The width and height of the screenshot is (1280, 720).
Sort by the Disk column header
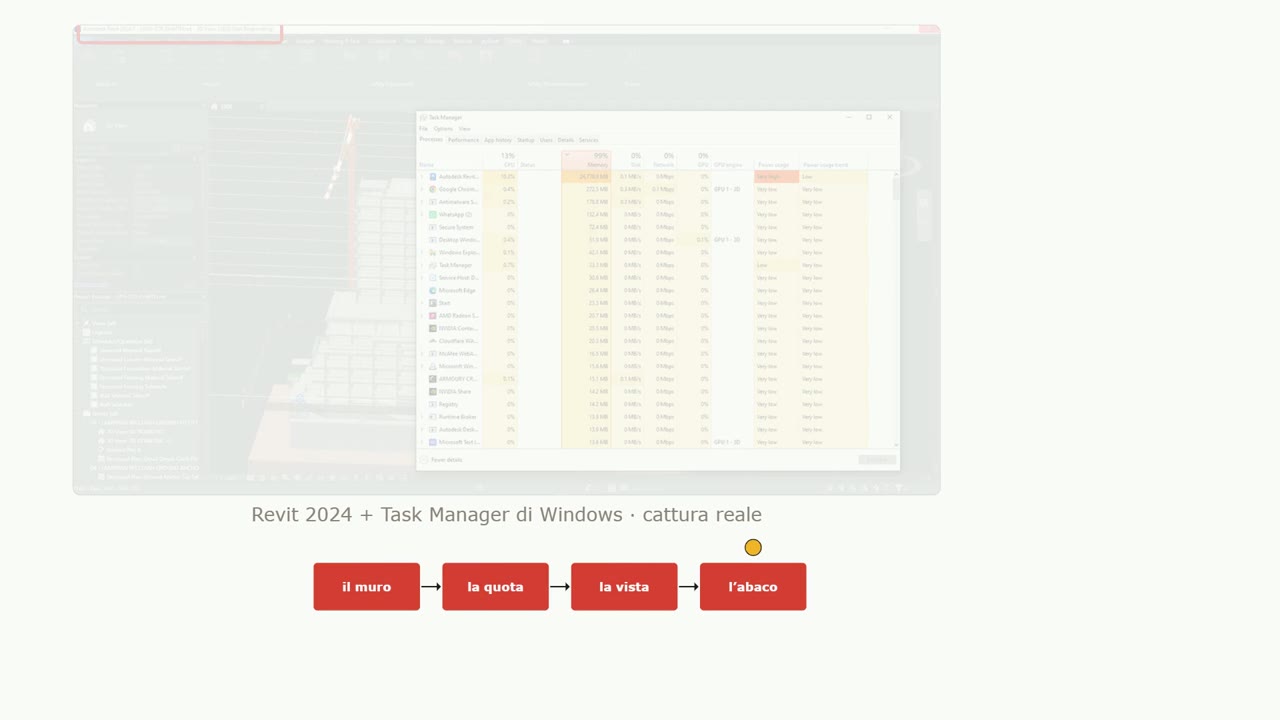tap(628, 160)
